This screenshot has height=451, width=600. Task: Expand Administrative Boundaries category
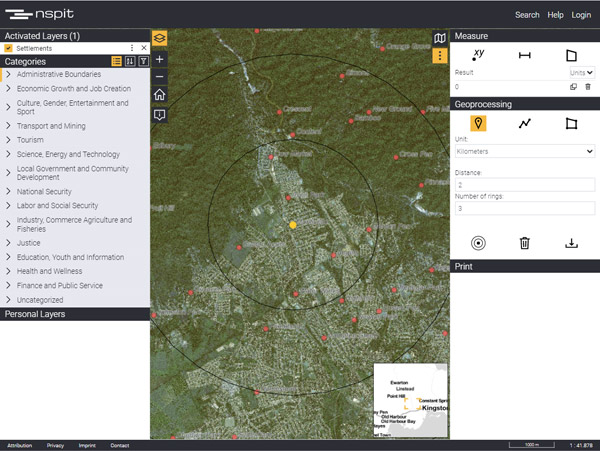pos(8,74)
